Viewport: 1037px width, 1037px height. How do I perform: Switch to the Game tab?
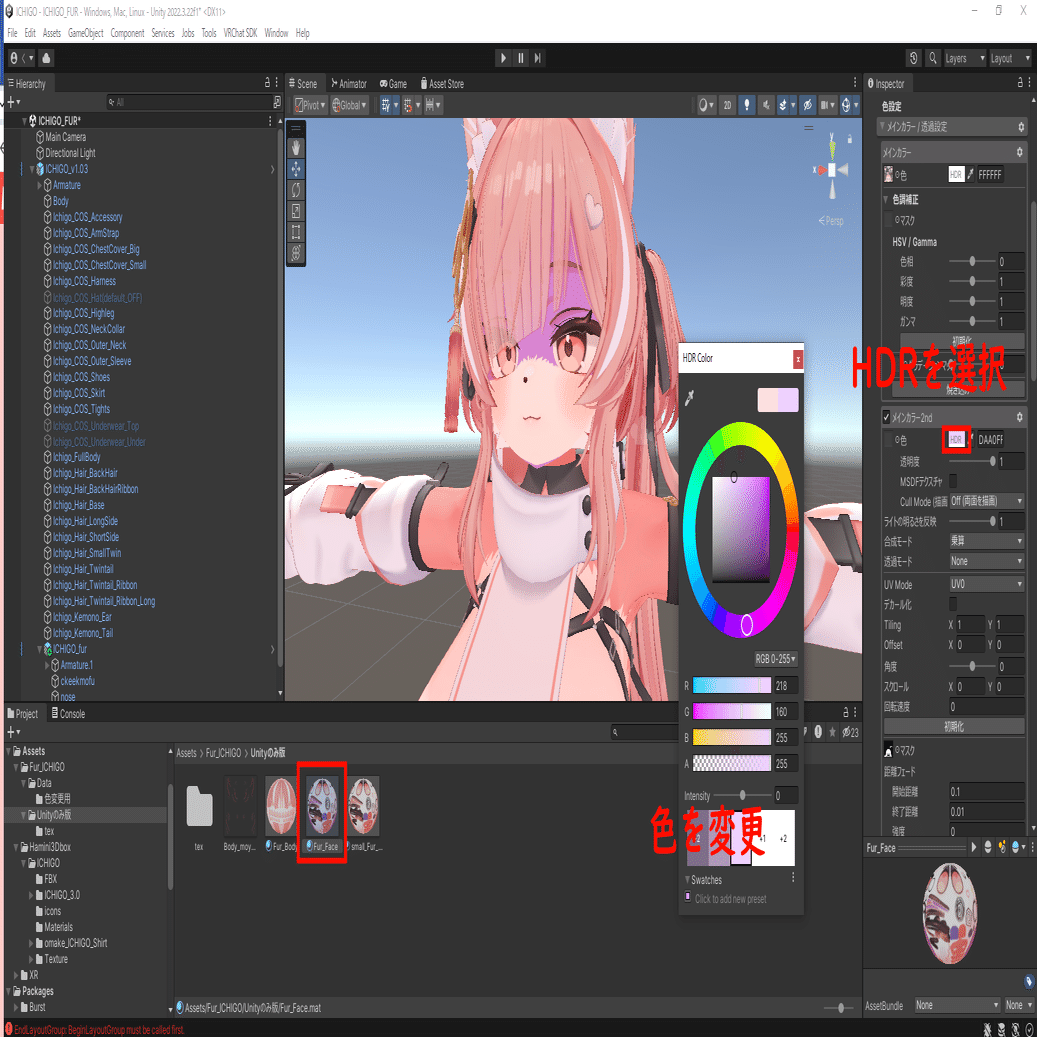[x=394, y=83]
